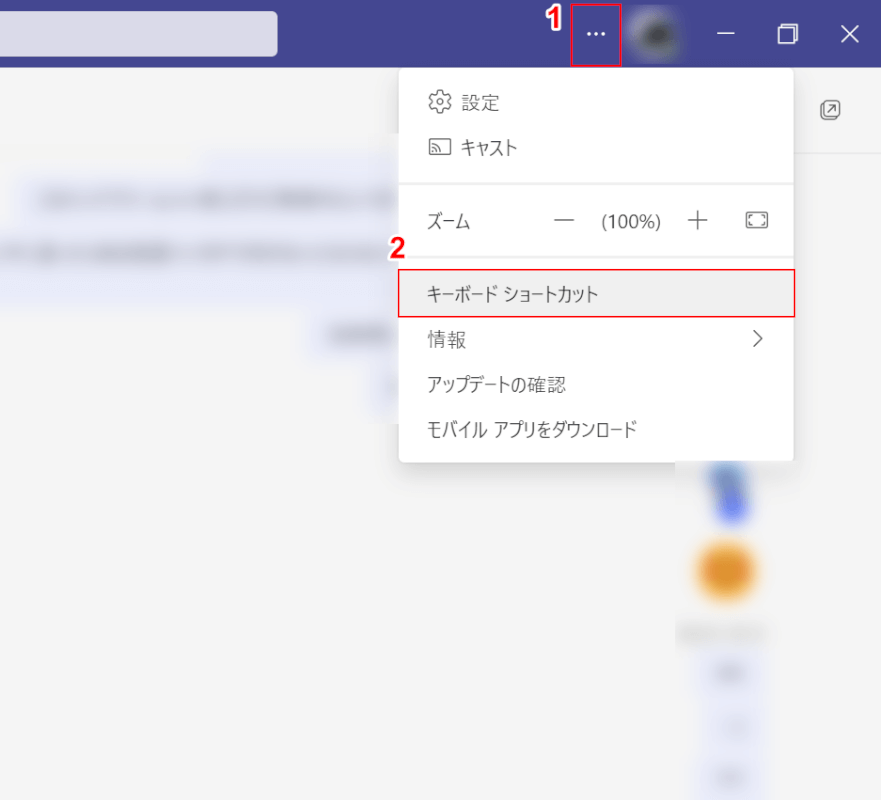Image resolution: width=881 pixels, height=800 pixels.
Task: Click the pop-out window icon
Action: [829, 110]
